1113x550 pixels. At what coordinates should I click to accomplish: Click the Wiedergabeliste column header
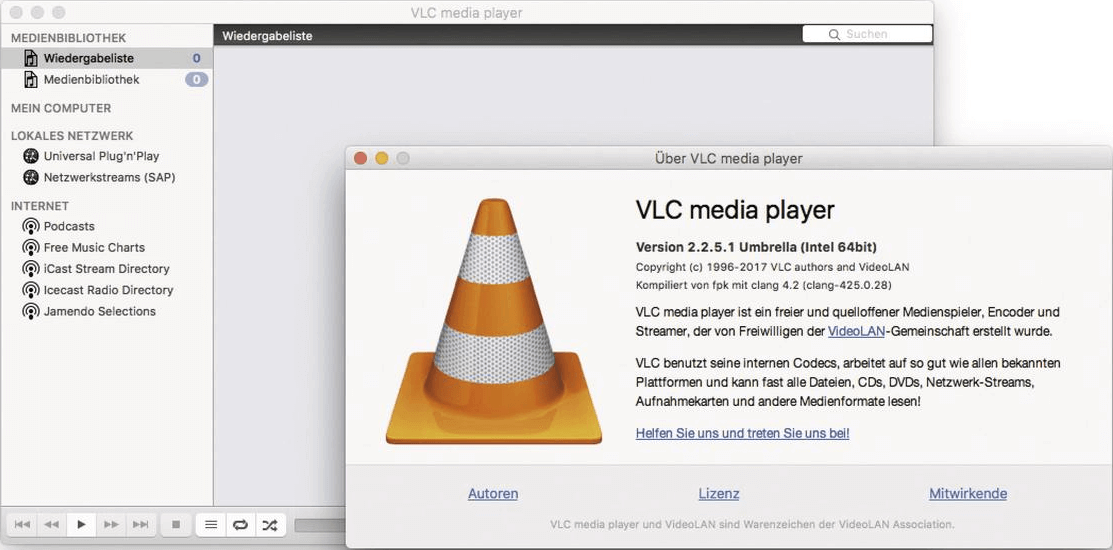tap(267, 35)
